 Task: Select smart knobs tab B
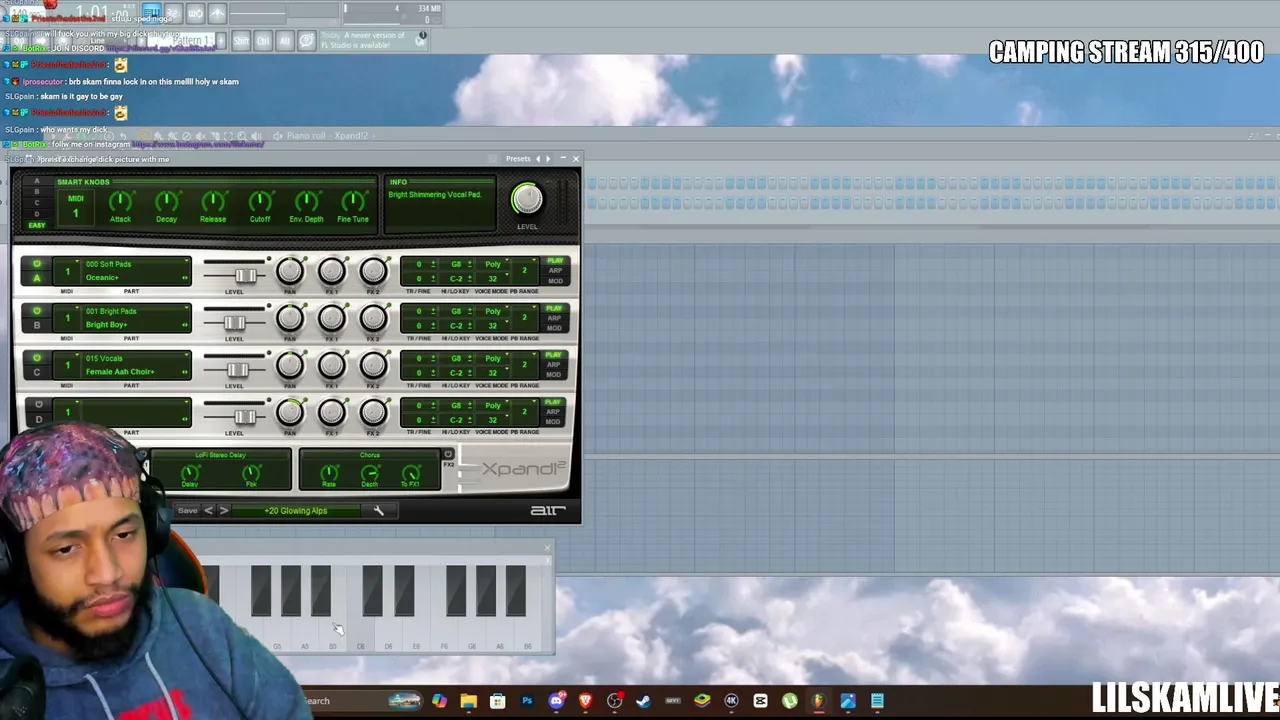point(37,192)
